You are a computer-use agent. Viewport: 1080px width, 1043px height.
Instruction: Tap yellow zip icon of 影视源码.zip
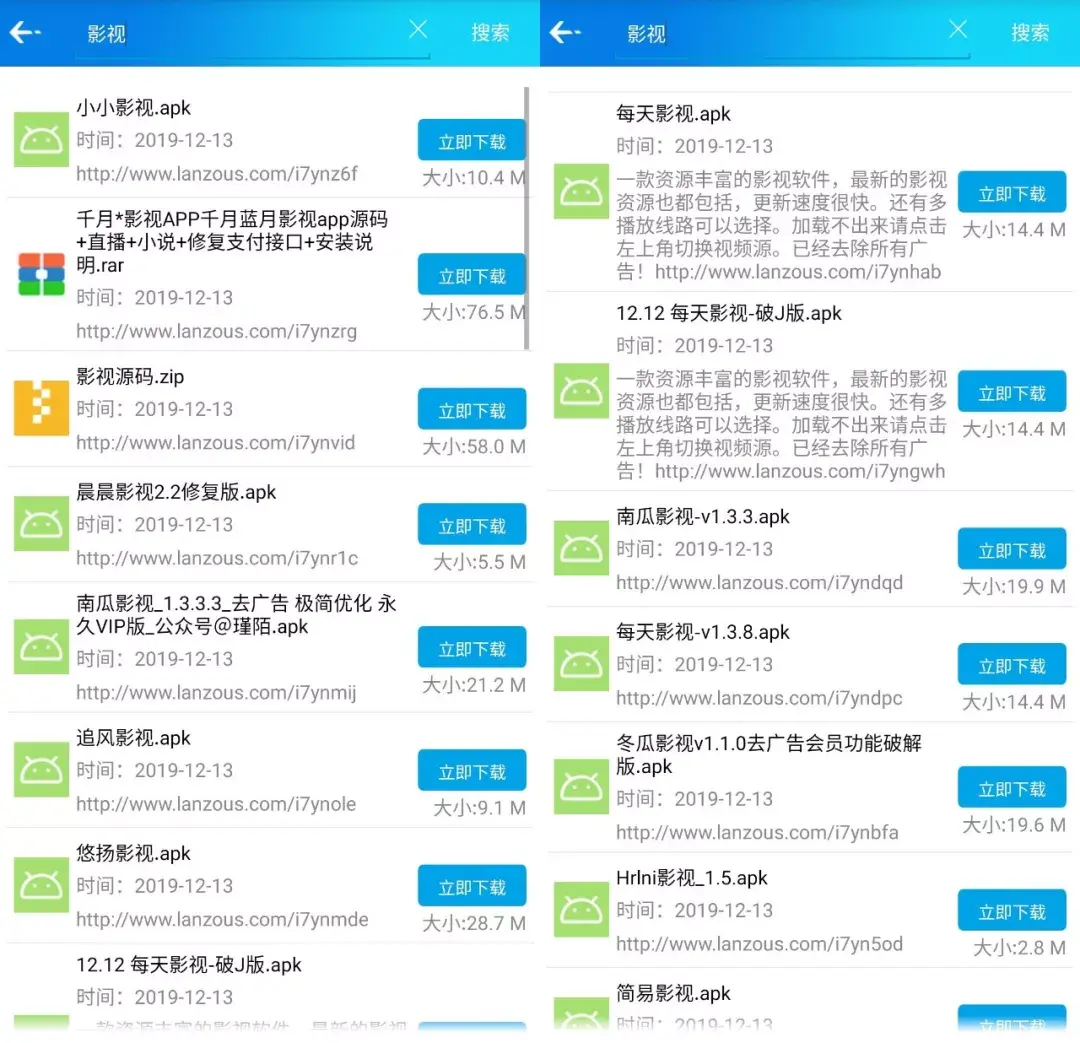tap(41, 408)
